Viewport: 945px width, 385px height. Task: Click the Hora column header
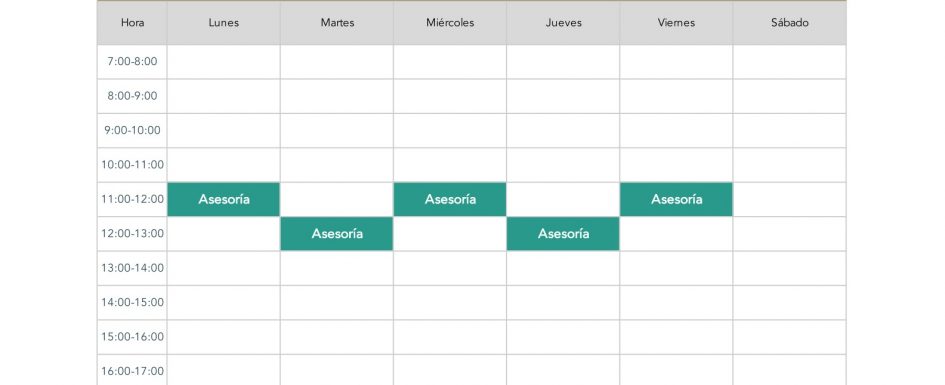point(132,23)
